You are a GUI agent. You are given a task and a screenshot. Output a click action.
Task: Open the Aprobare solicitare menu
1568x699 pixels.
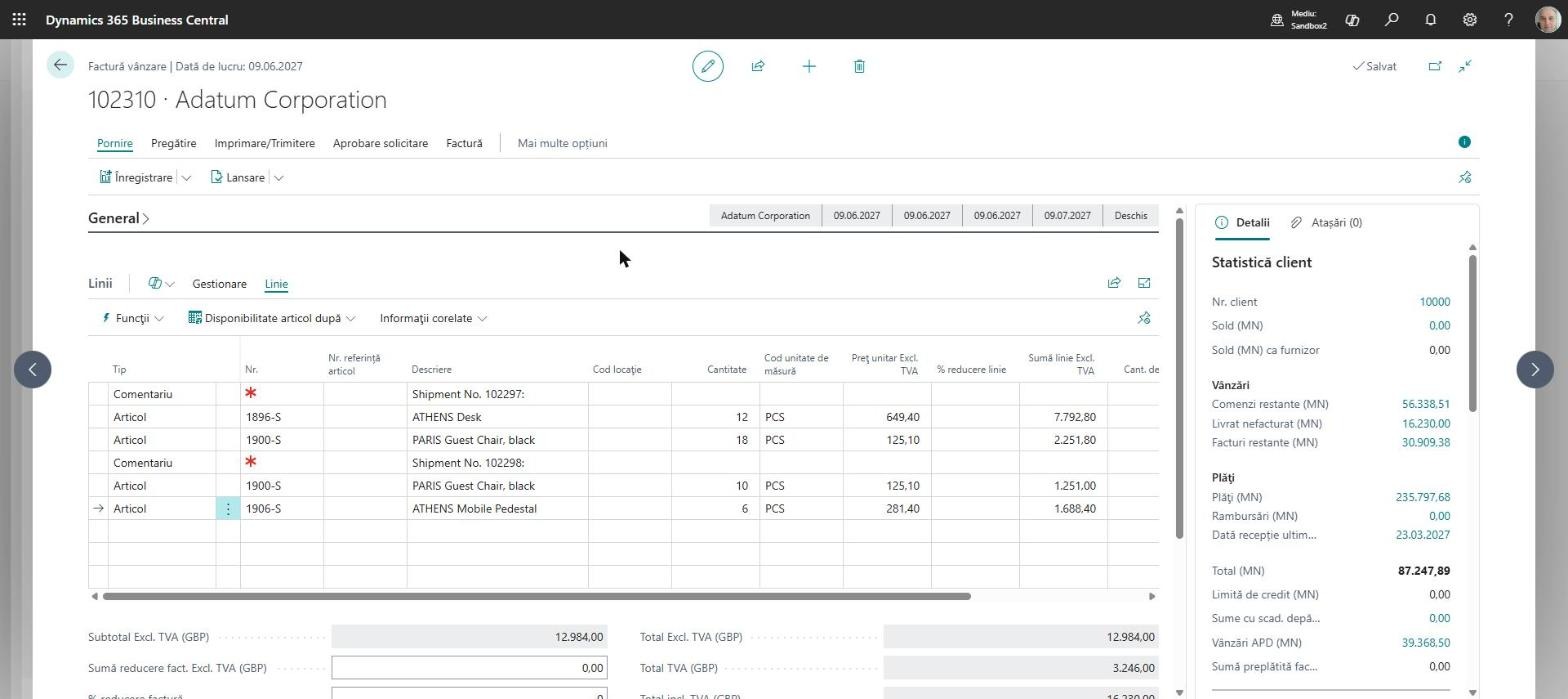380,143
